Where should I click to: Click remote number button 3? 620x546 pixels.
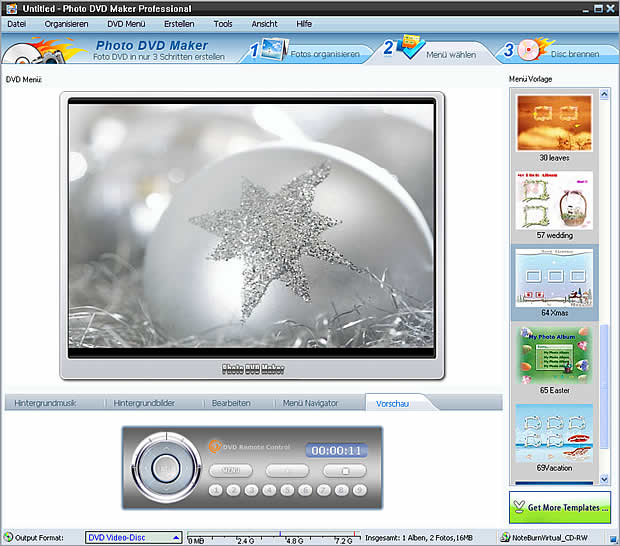251,490
